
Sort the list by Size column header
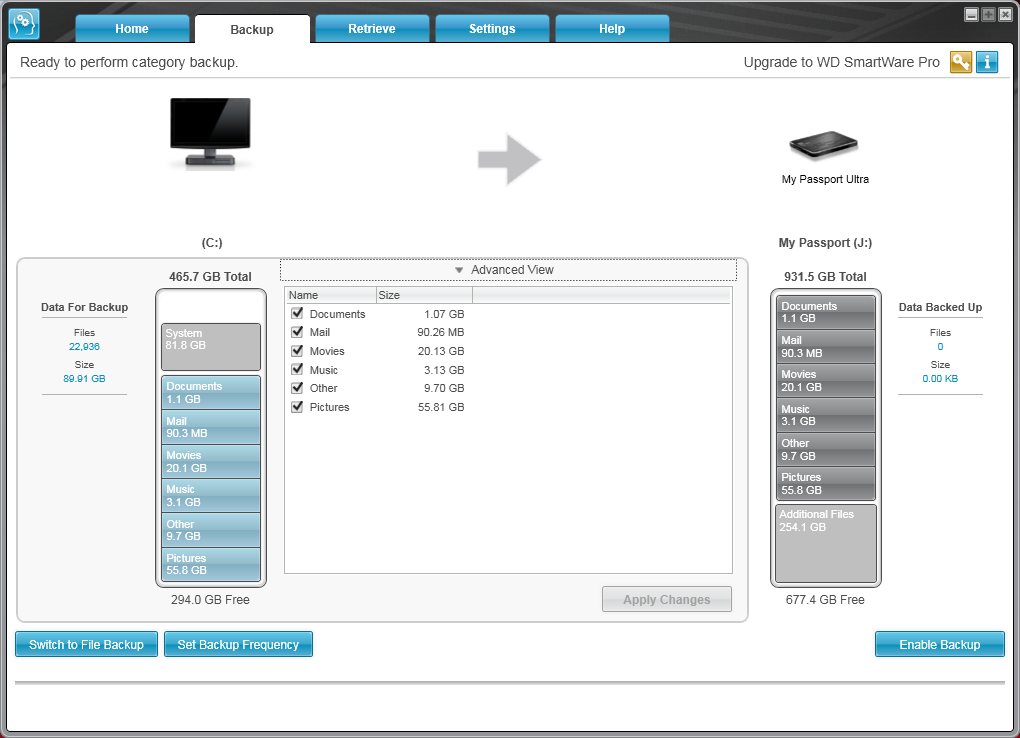tap(424, 295)
